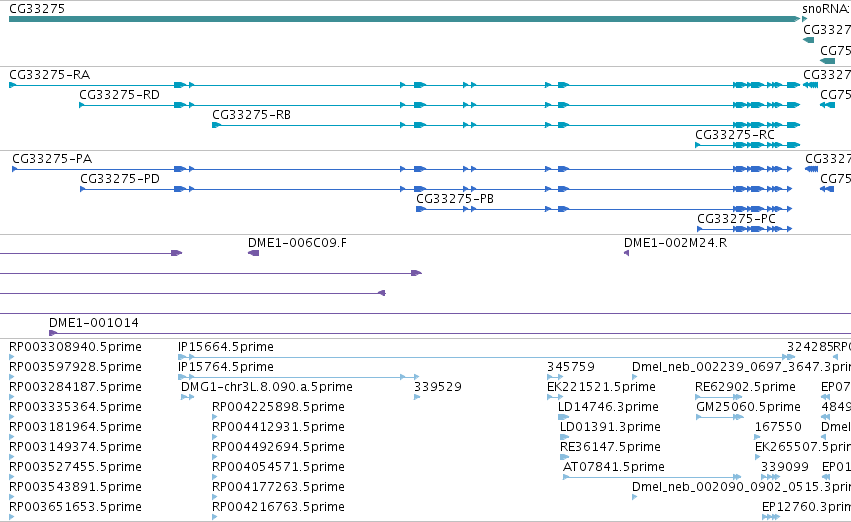Select EST RP003149374.5prime
851x522 pixels.
pos(75,447)
